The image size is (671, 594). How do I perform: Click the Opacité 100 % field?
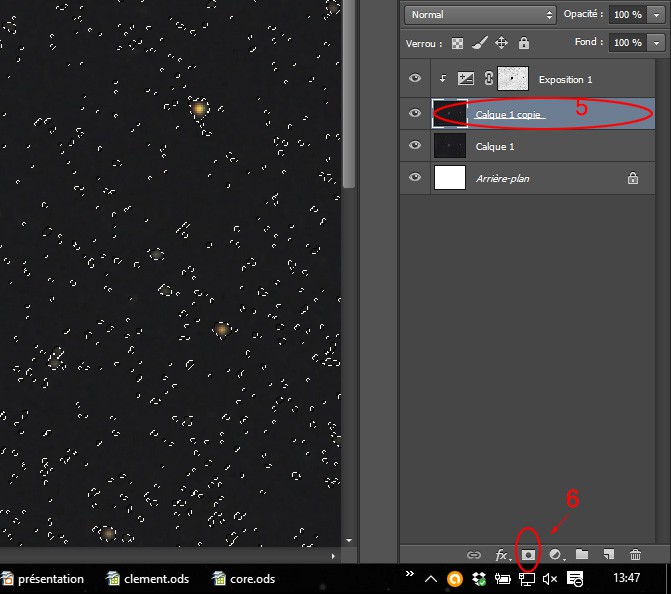pyautogui.click(x=628, y=15)
